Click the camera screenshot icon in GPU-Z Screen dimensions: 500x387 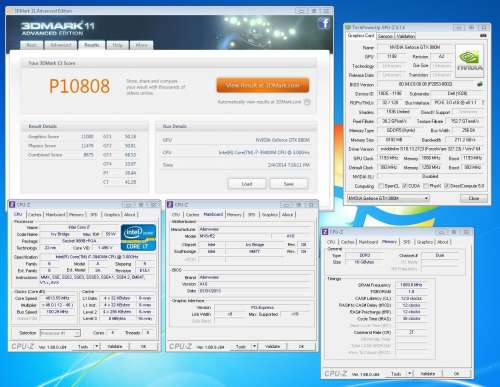coord(483,36)
